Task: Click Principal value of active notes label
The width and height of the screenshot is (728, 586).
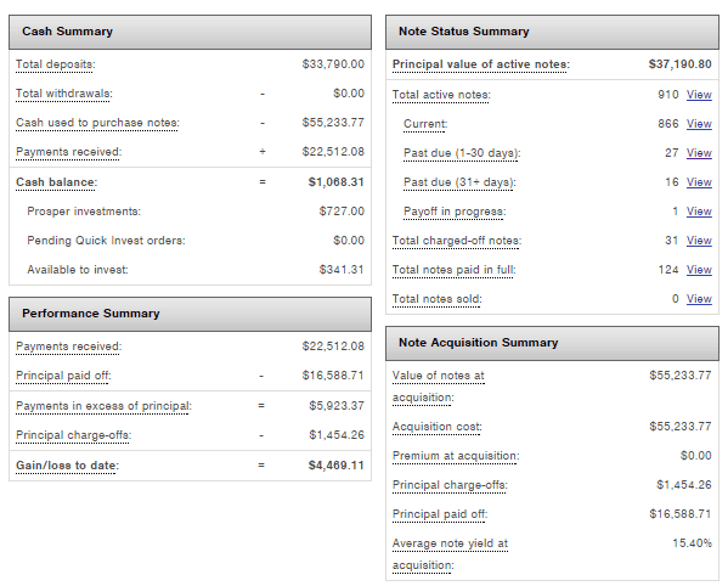Action: [x=480, y=65]
